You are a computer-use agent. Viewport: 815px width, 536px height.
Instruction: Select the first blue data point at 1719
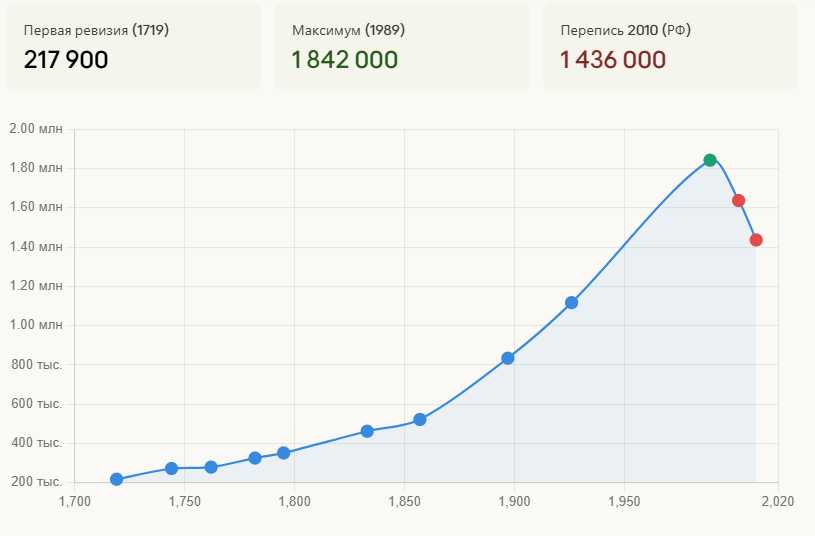(116, 479)
